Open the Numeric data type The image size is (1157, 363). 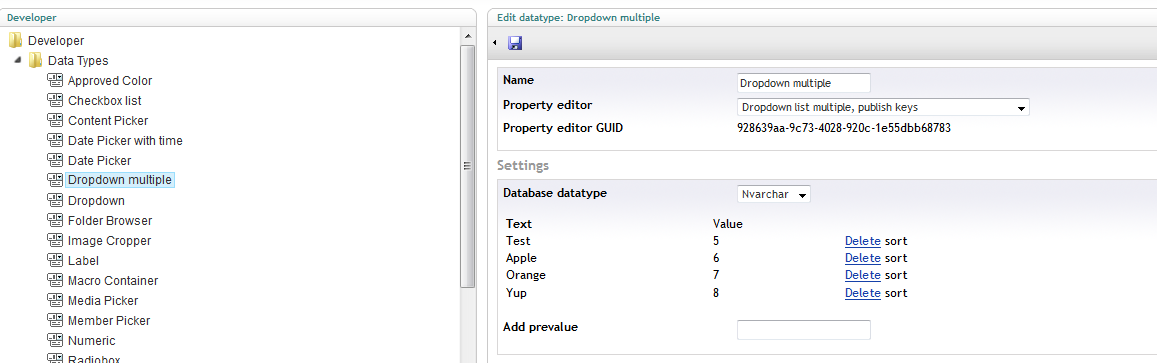point(91,340)
